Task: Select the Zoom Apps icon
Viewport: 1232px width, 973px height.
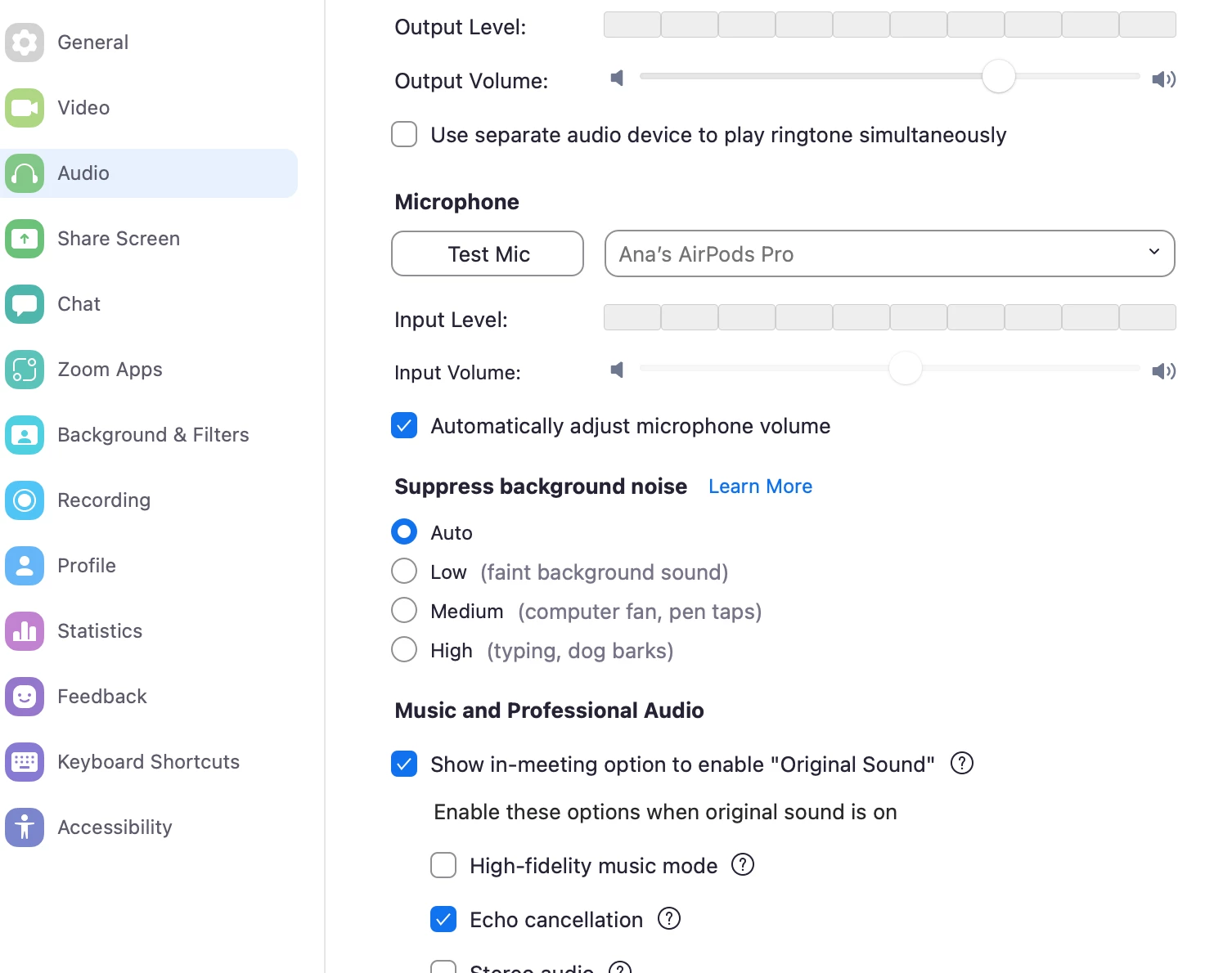Action: coord(25,370)
